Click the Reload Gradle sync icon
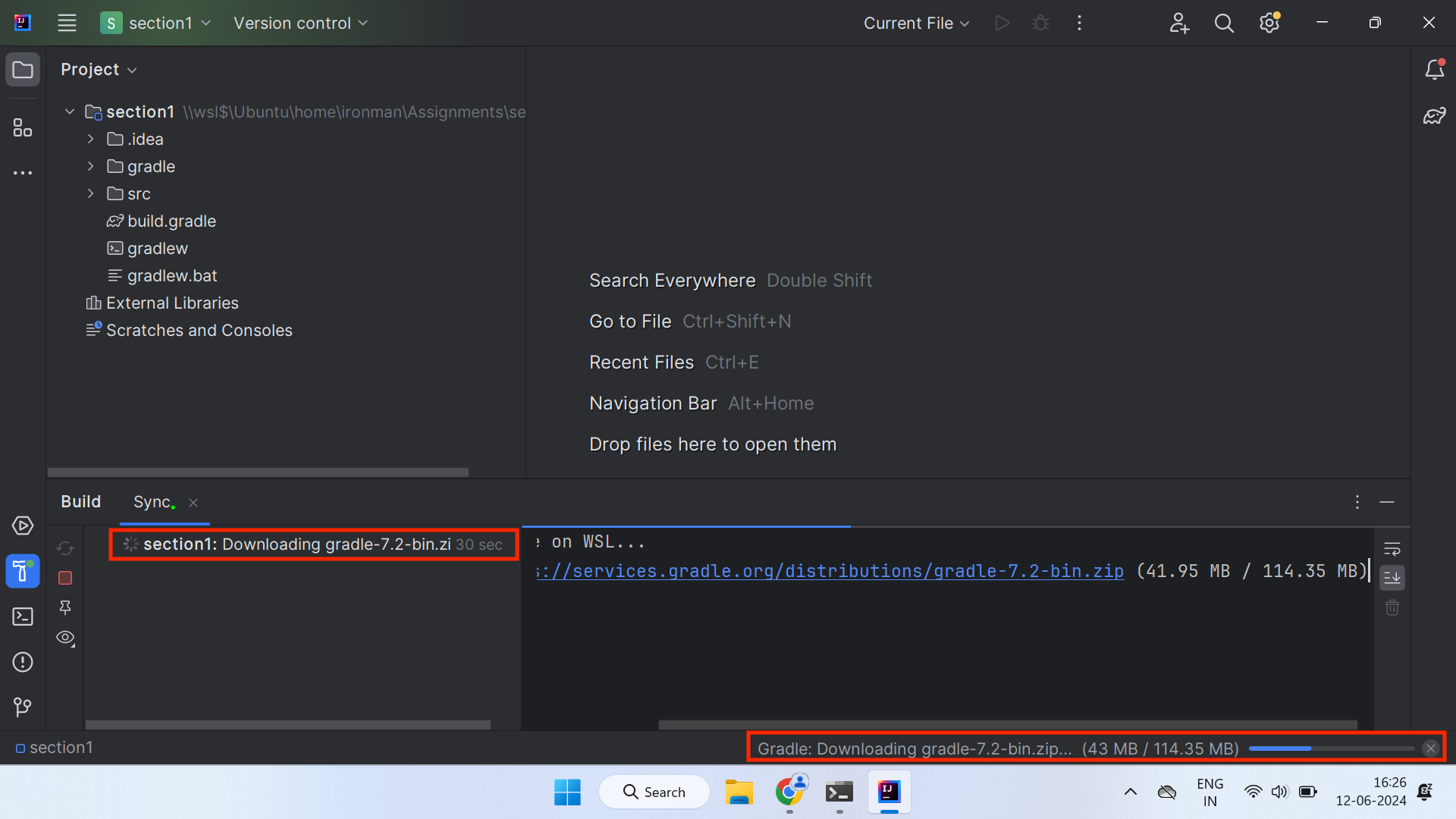 tap(65, 548)
